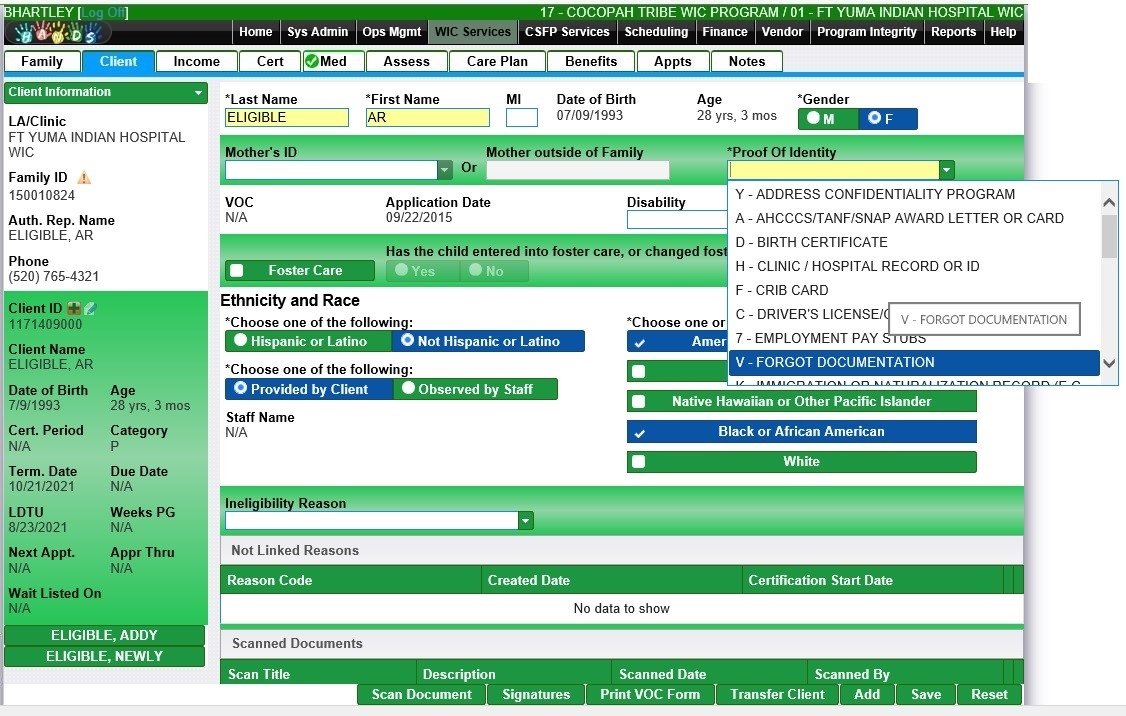
Task: Click the Family ID warning triangle icon
Action: pos(84,178)
